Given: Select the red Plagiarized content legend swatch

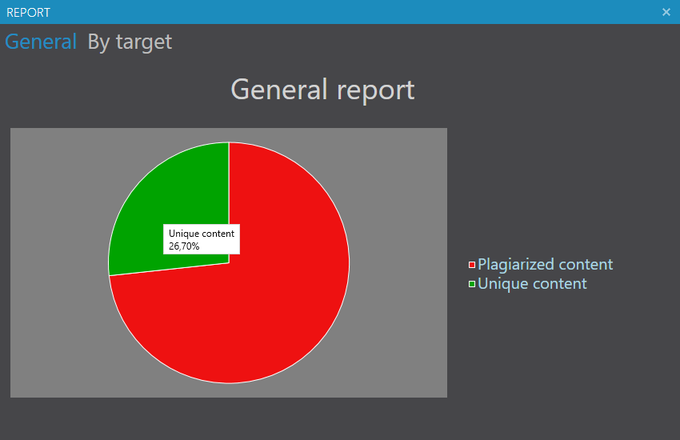Looking at the screenshot, I should (472, 265).
